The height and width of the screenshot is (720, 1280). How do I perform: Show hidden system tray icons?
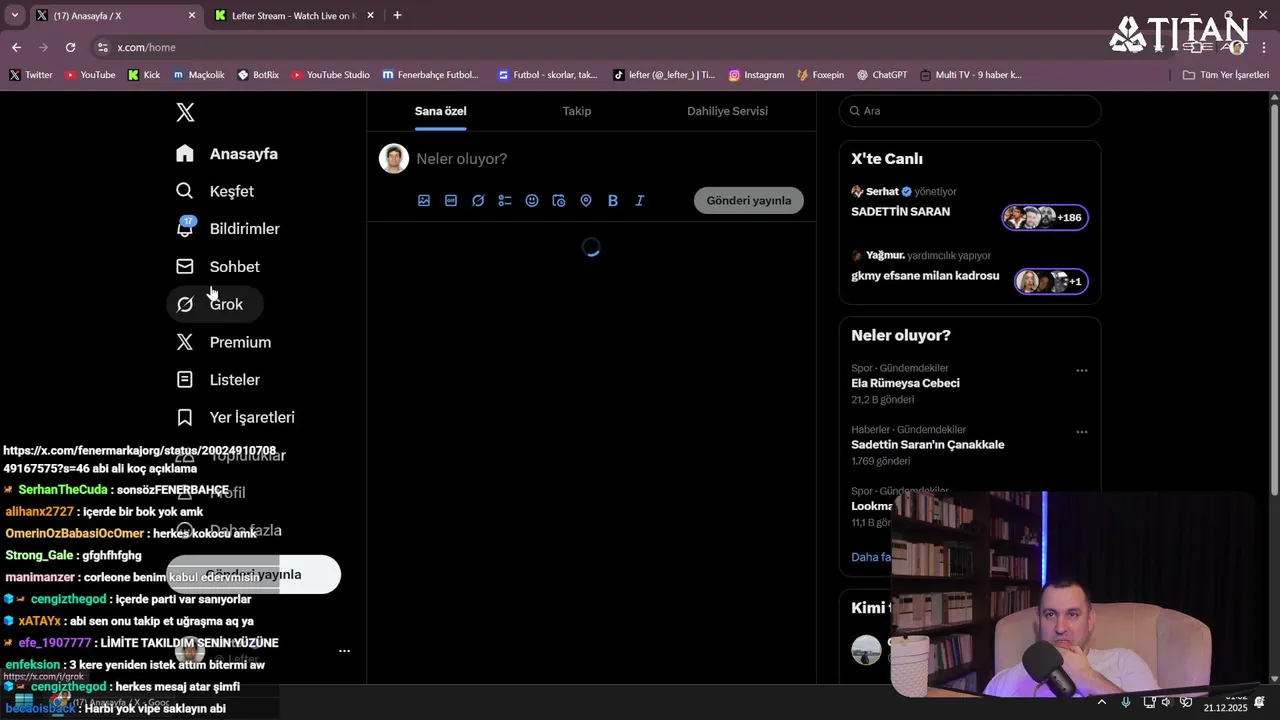pyautogui.click(x=1102, y=702)
